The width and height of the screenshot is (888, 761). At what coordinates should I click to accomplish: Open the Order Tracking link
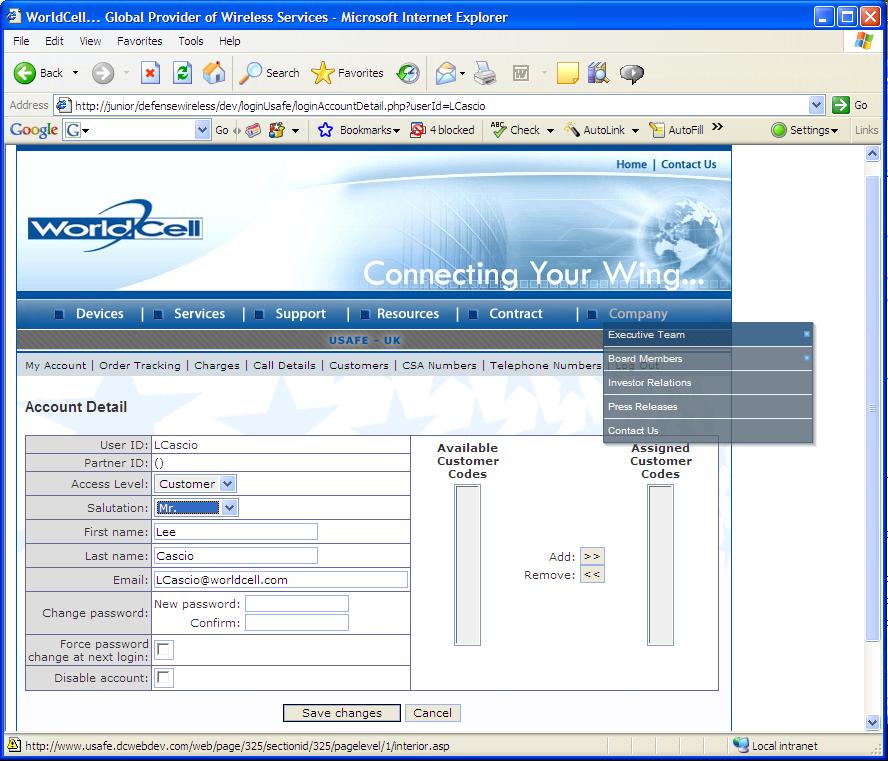139,365
